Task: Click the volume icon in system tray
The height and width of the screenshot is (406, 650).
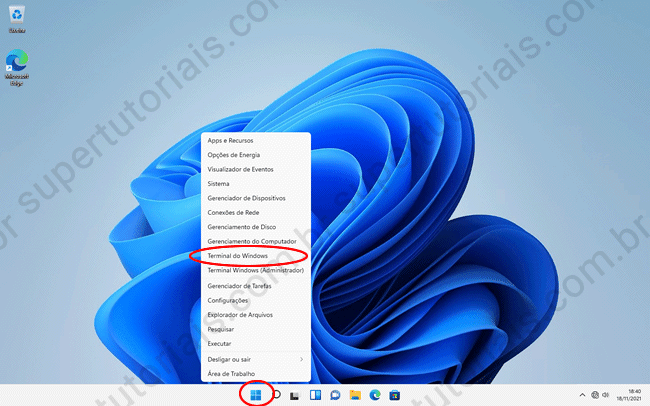Action: coord(606,395)
